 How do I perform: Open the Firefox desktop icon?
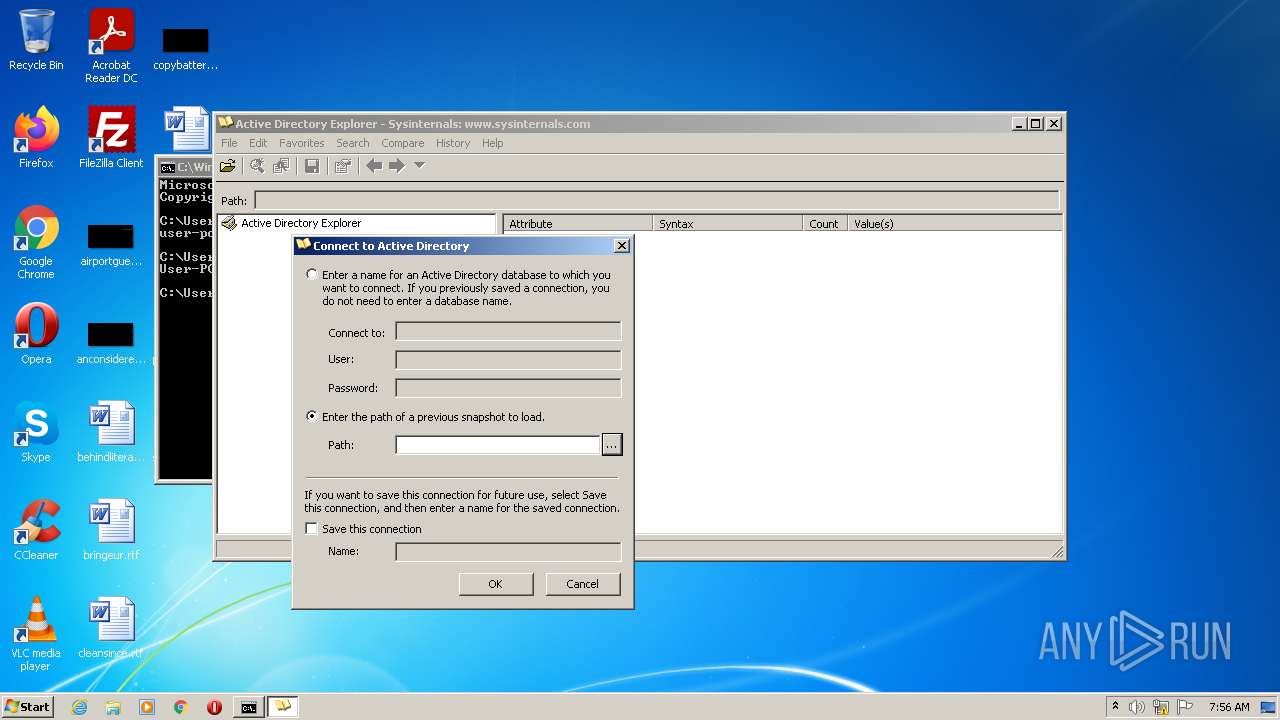[x=36, y=138]
